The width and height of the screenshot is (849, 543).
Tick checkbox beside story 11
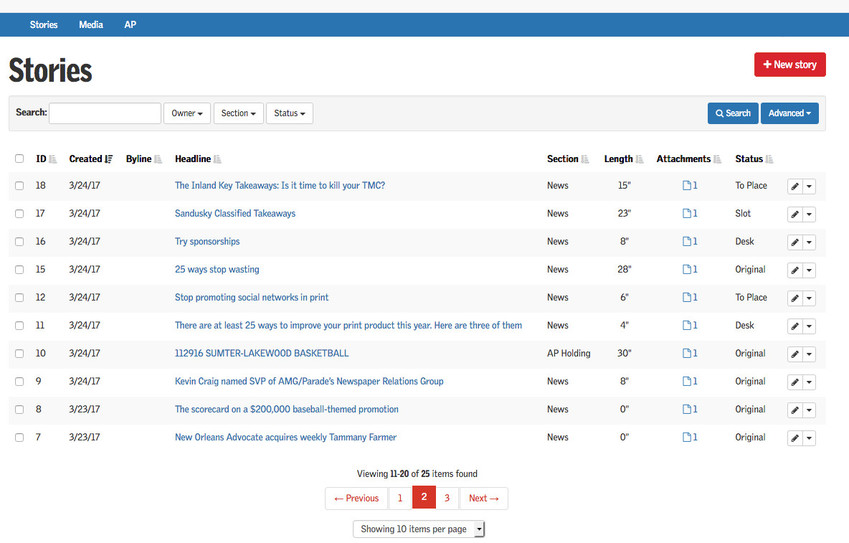[x=19, y=325]
